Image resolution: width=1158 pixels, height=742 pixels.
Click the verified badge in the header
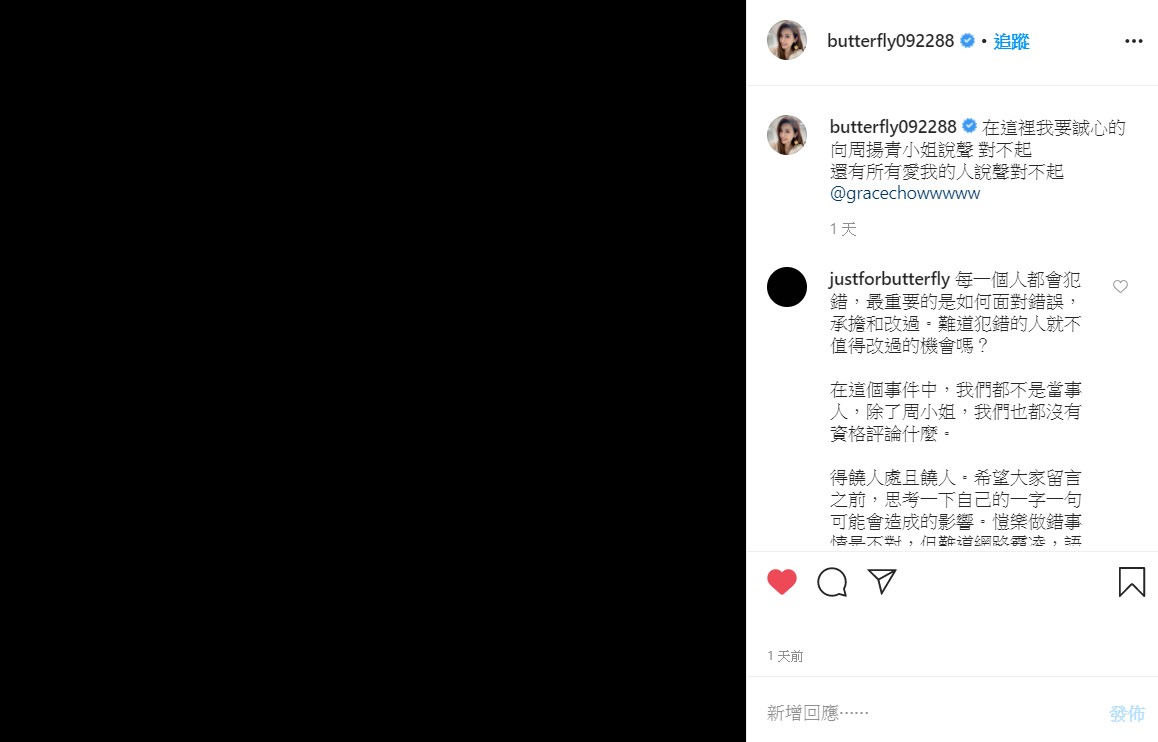coord(967,41)
